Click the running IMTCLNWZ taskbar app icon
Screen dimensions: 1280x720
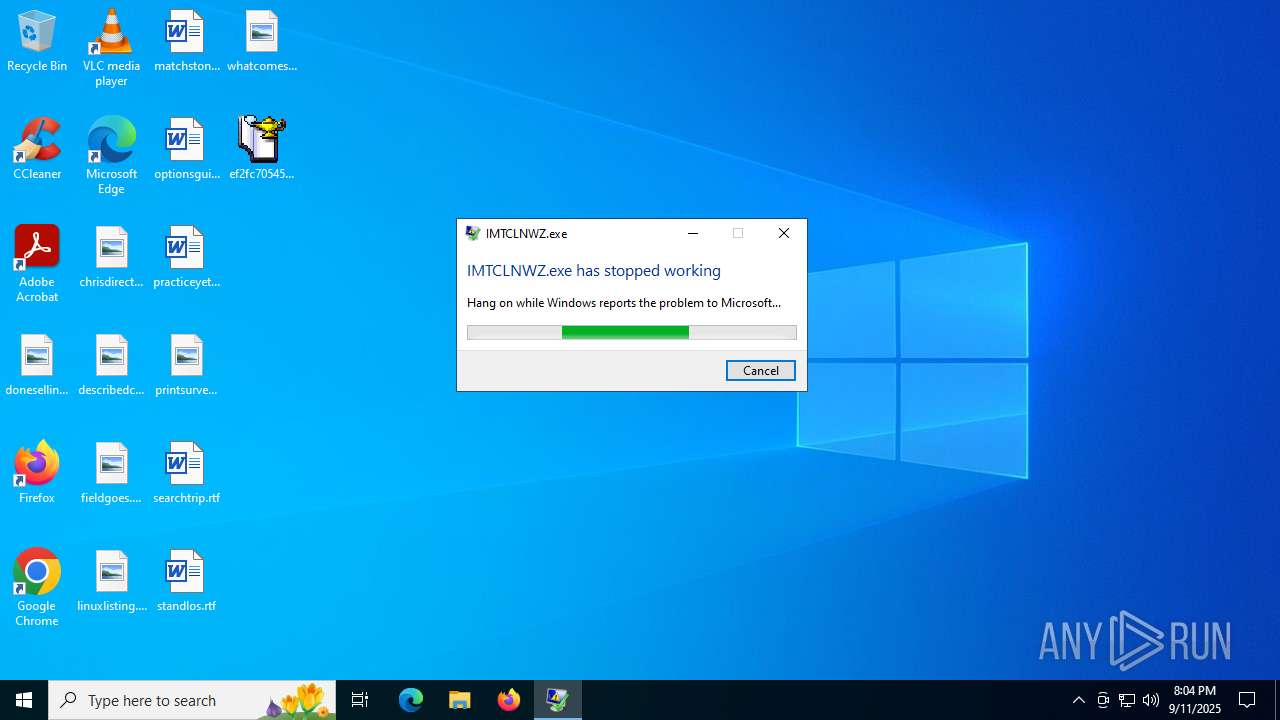tap(558, 700)
